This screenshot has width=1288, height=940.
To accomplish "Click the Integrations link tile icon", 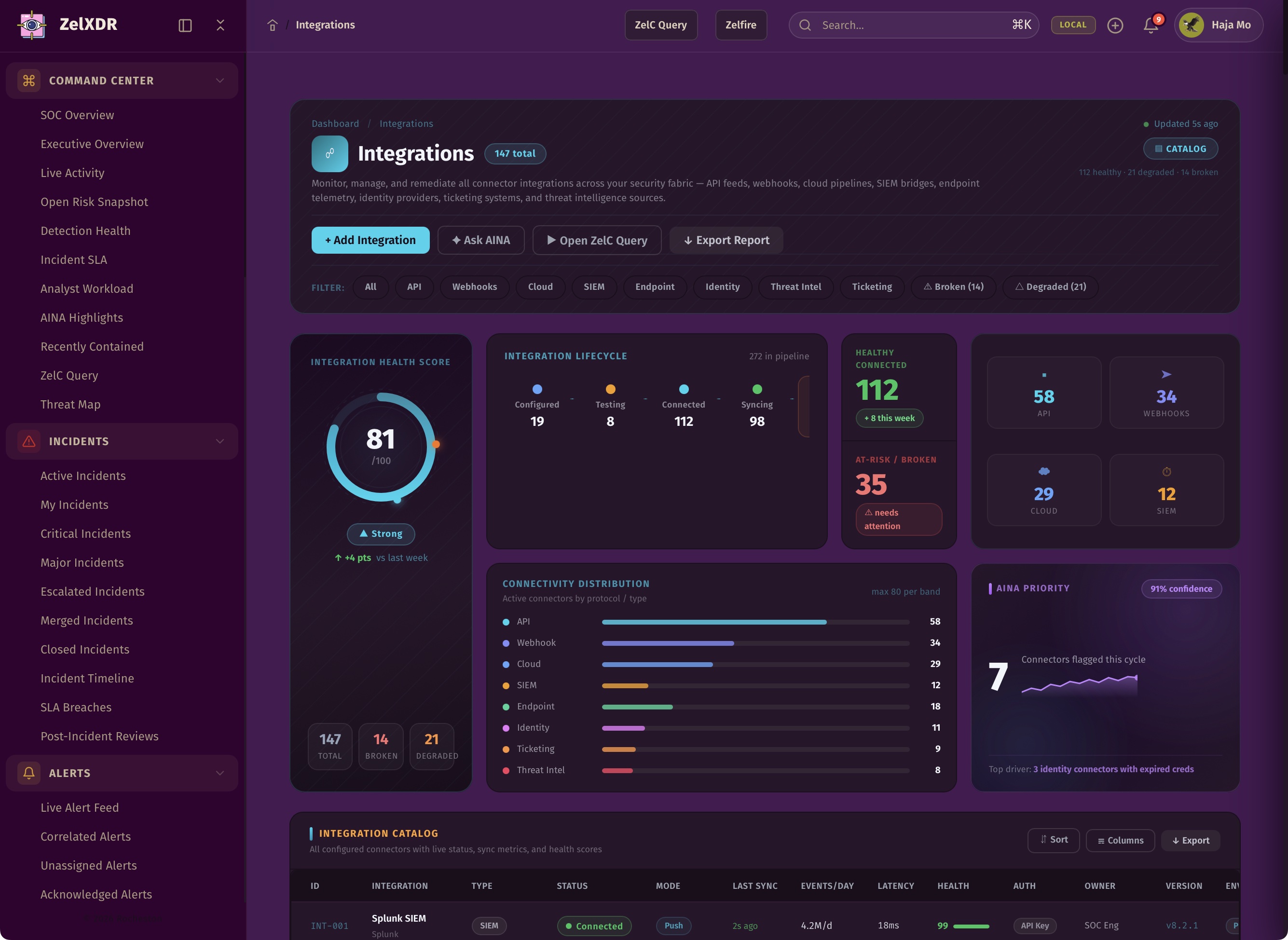I will 329,154.
